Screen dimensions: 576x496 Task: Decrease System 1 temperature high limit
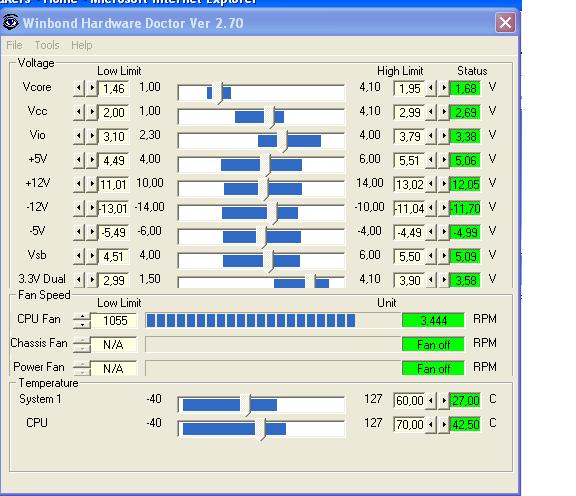click(431, 400)
